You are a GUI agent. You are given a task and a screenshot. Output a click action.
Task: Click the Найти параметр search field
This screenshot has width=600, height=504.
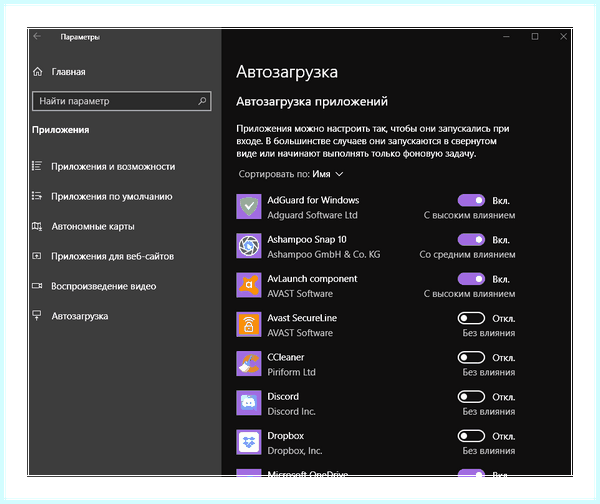(122, 101)
